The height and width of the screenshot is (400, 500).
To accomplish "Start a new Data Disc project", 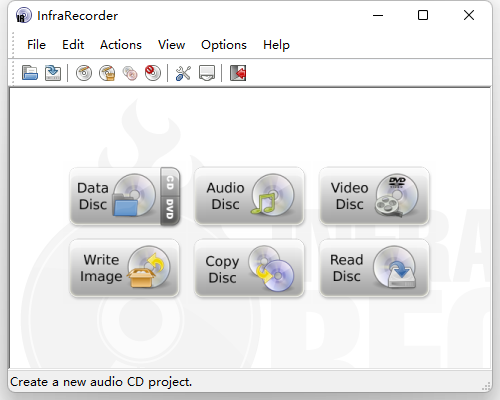I will coord(115,196).
